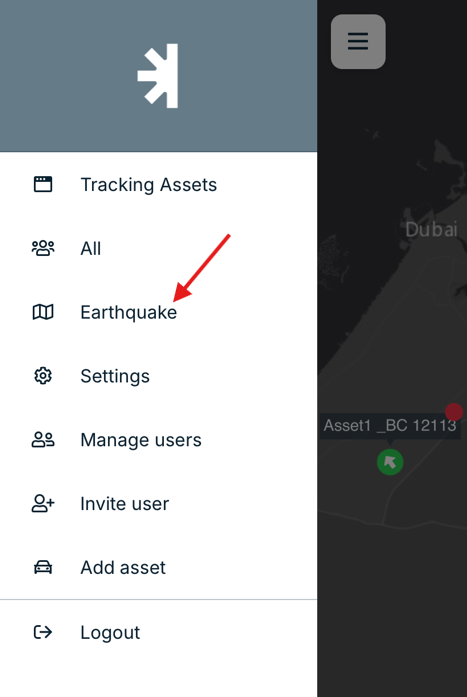Click the Logout text
Viewport: 467px width, 697px height.
click(x=110, y=633)
